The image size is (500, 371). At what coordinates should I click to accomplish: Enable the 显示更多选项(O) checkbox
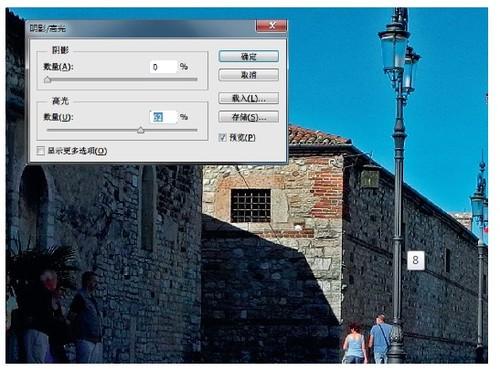click(41, 151)
